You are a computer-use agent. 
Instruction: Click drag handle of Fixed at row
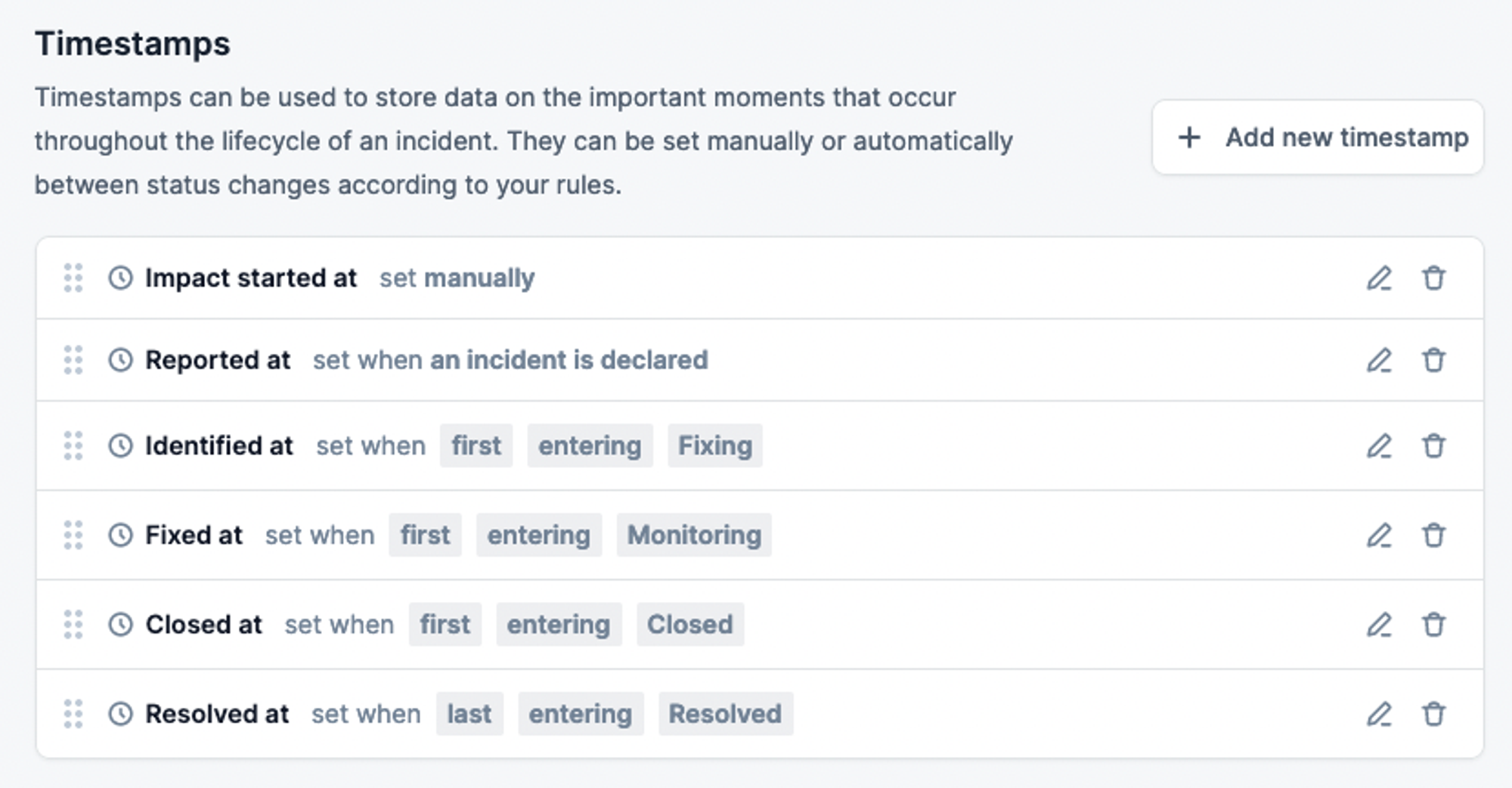[73, 535]
